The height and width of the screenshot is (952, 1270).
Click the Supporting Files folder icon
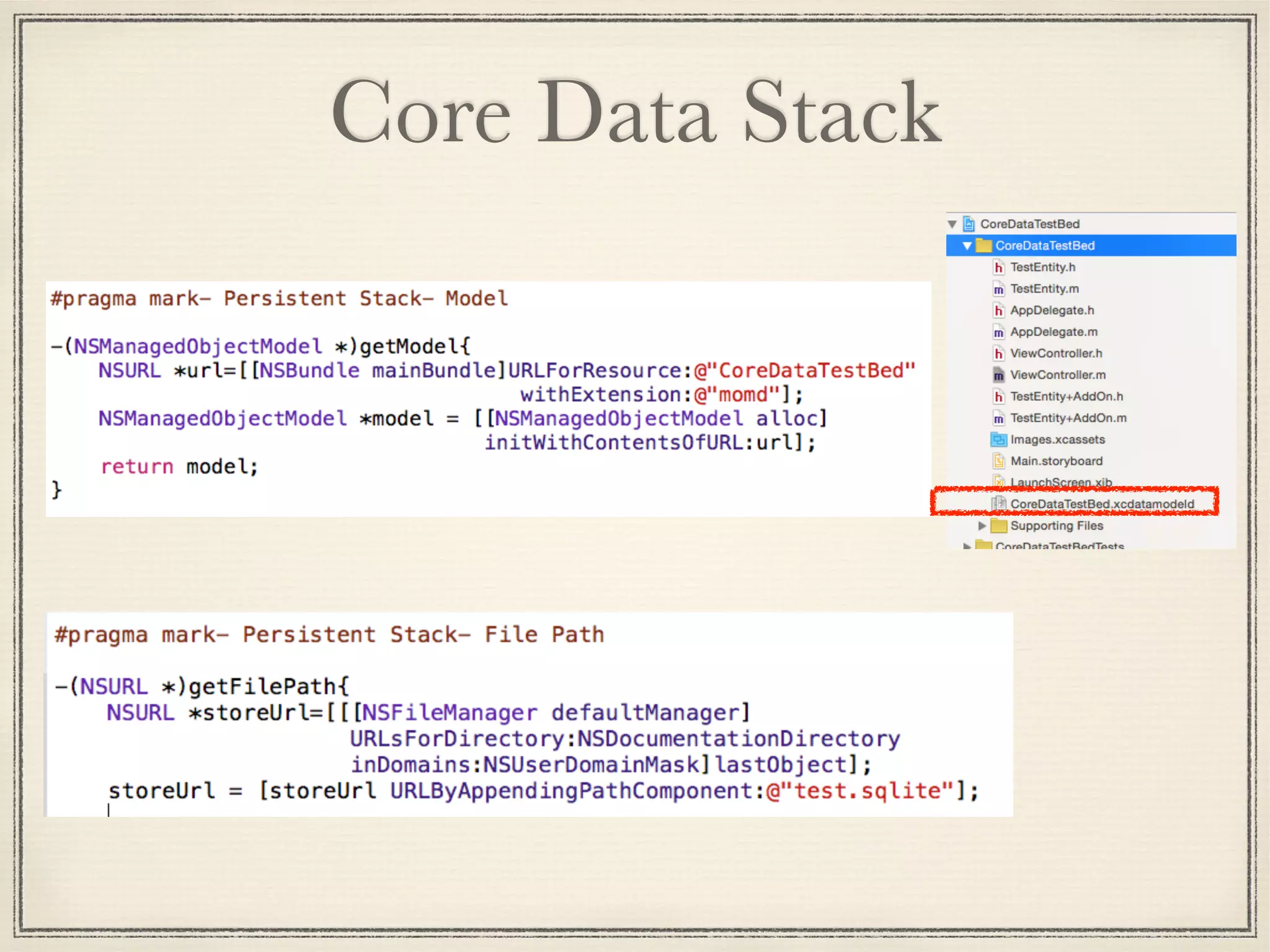click(998, 526)
